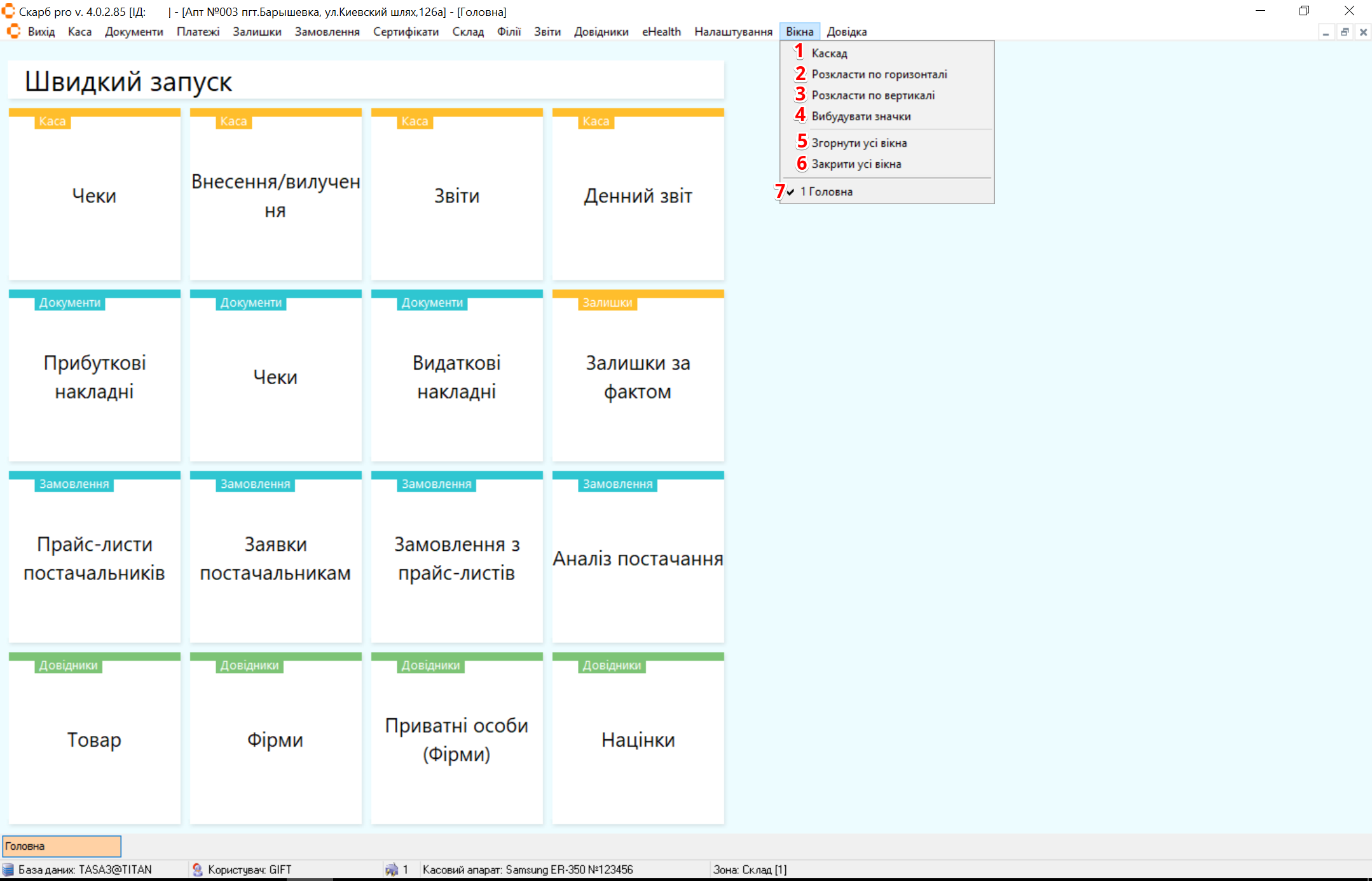Select Закрити усі вікна menu entry
The height and width of the screenshot is (881, 1372).
coord(856,164)
